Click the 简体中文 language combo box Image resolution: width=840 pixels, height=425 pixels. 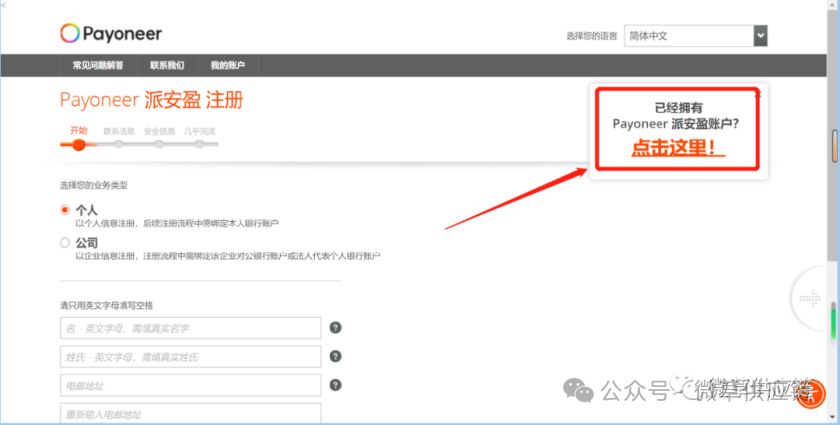(695, 36)
